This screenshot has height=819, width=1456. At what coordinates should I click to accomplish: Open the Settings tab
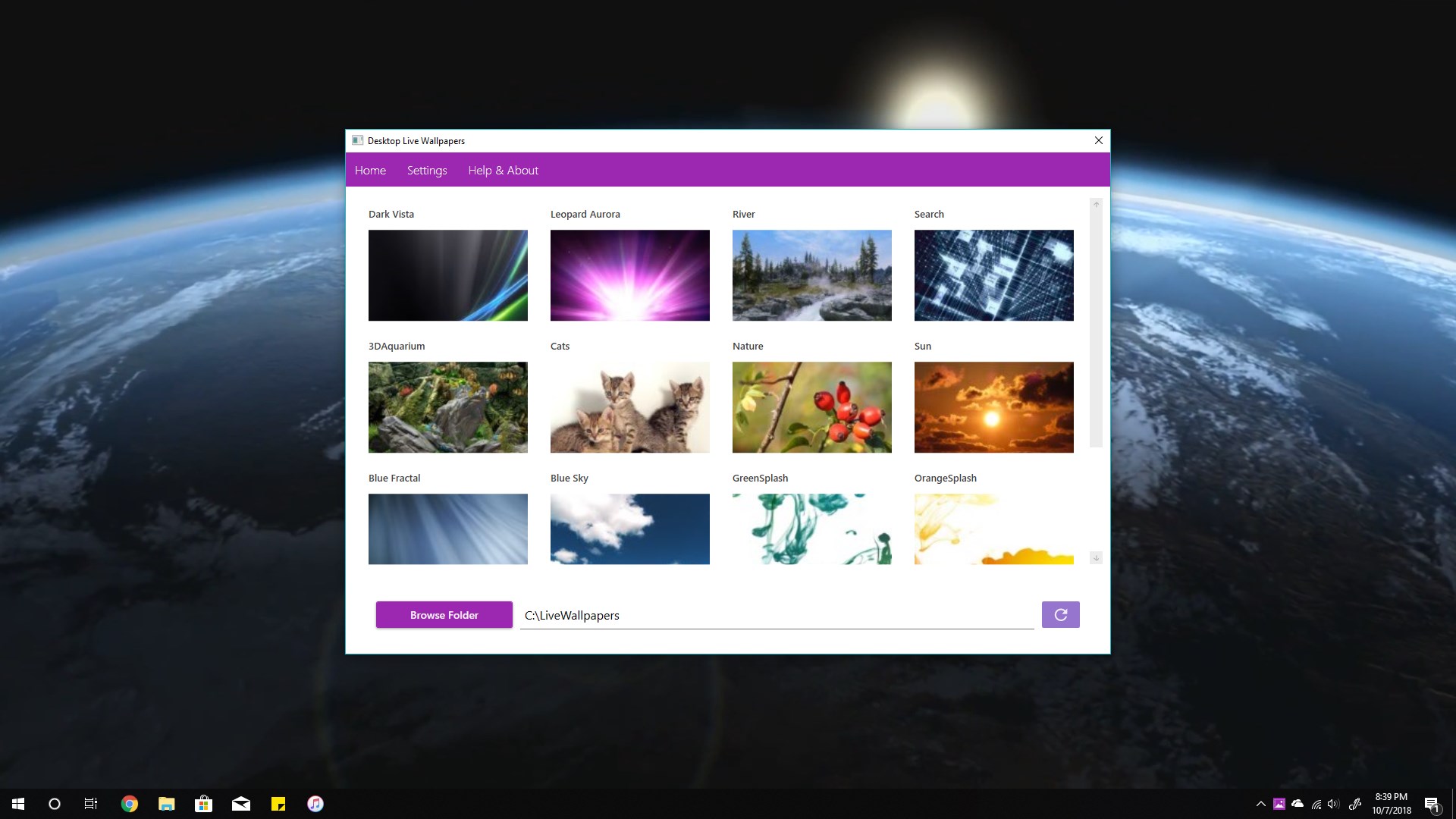click(x=427, y=169)
